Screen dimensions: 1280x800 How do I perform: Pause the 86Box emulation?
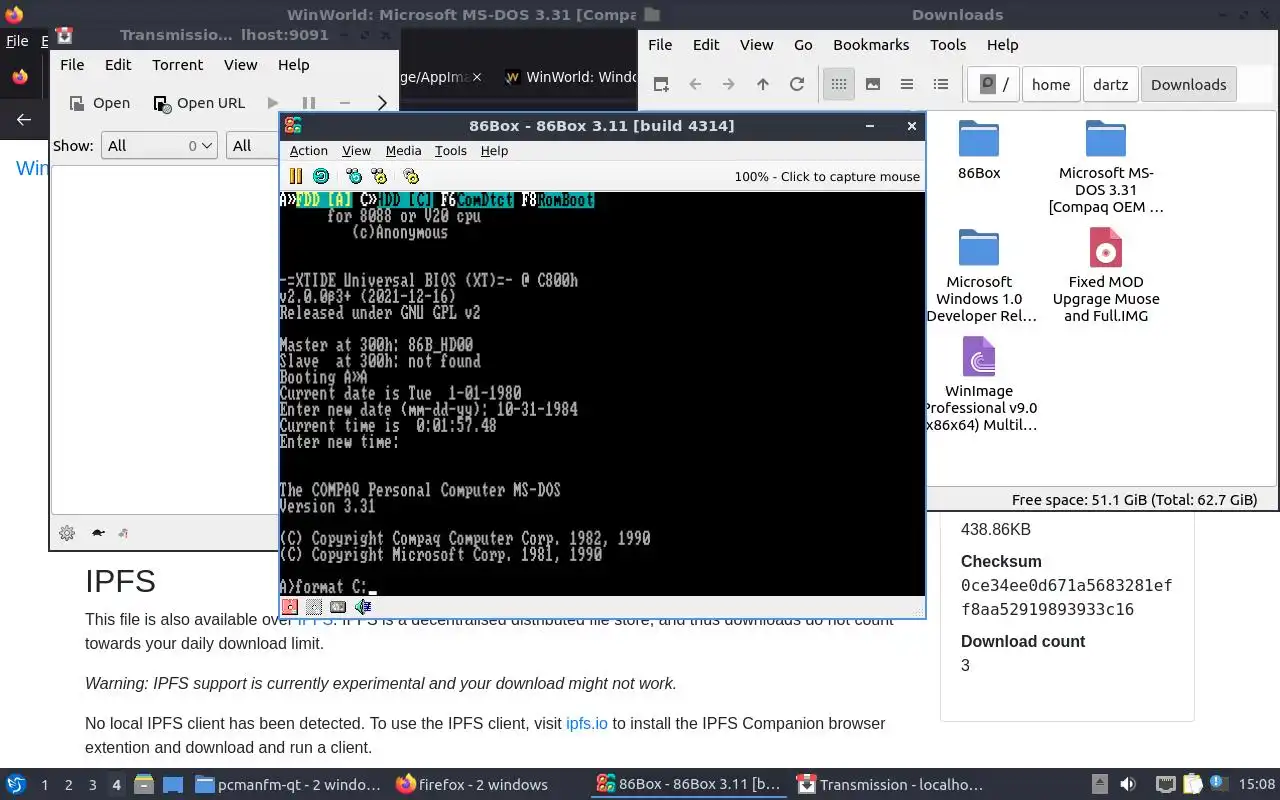[x=295, y=176]
